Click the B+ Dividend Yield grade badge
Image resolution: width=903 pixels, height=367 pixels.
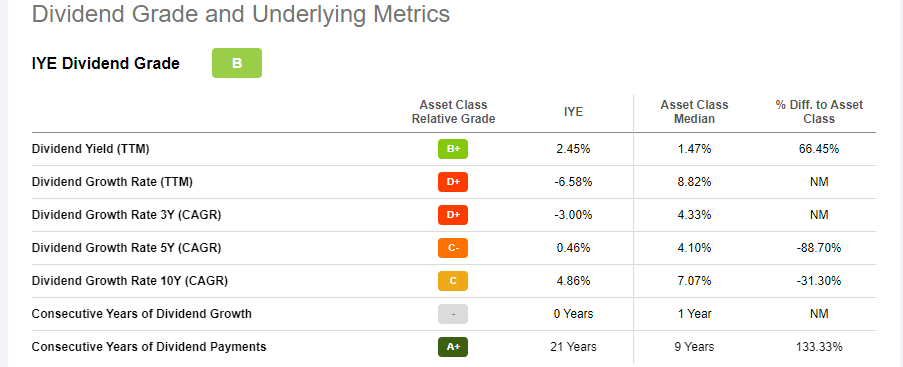tap(453, 149)
